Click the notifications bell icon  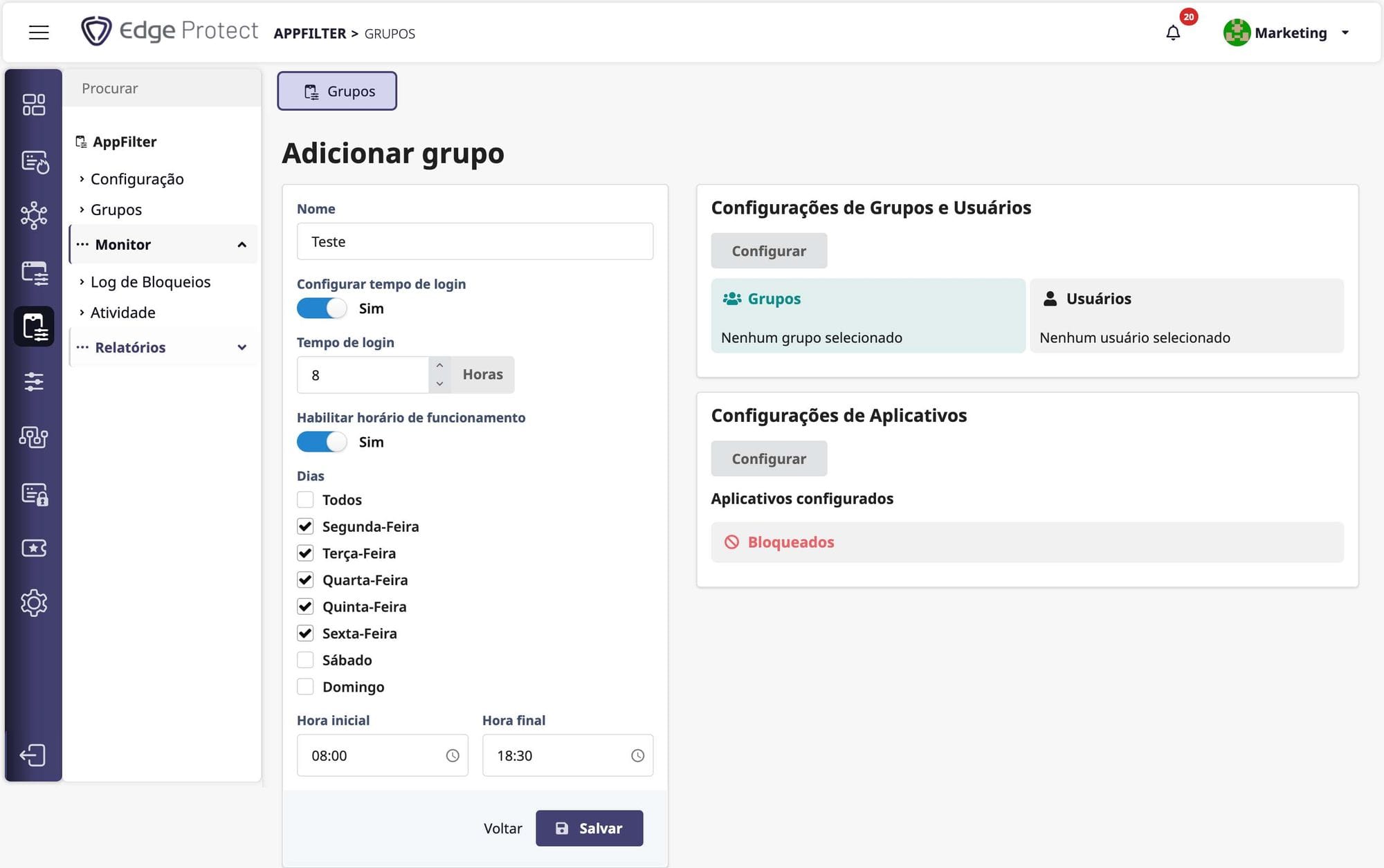coord(1173,33)
